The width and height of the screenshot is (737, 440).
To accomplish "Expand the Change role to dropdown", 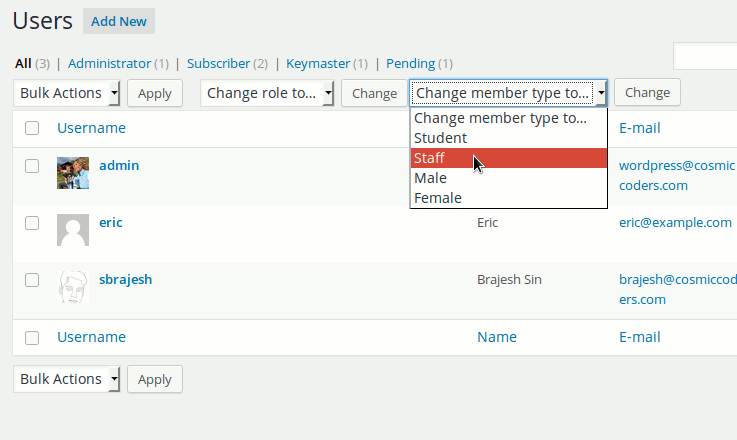I will (269, 93).
